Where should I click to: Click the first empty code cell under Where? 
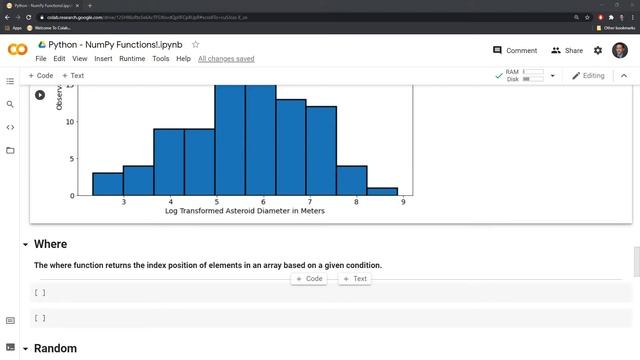(331, 293)
